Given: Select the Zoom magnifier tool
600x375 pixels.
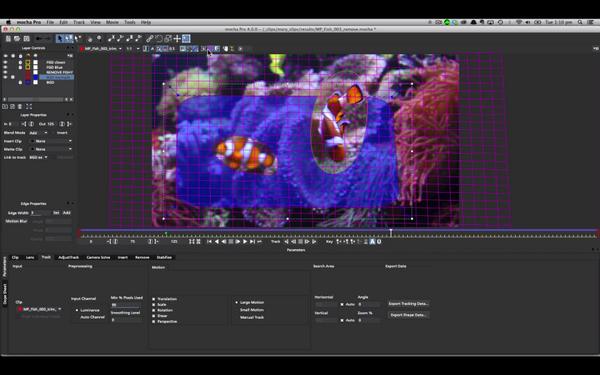Looking at the screenshot, I should pos(99,38).
